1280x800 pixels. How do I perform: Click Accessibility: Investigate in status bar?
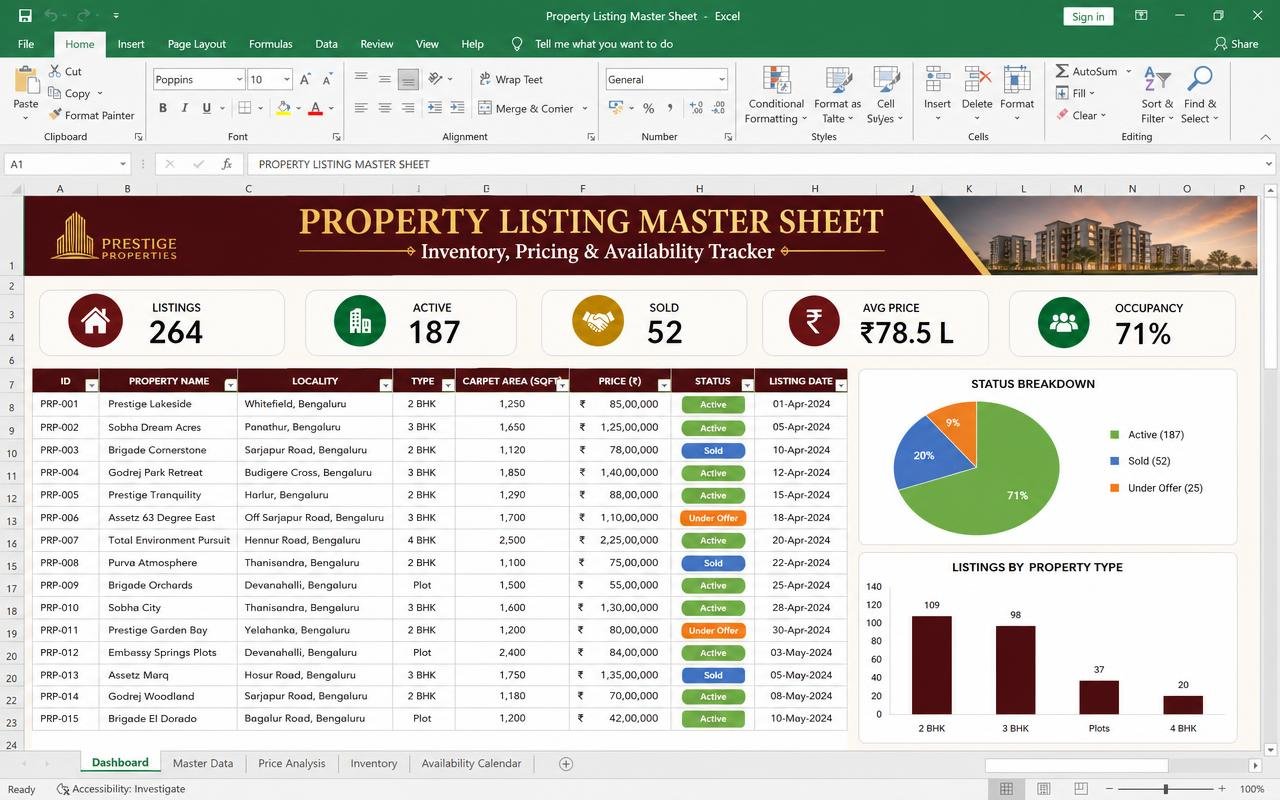click(x=121, y=789)
